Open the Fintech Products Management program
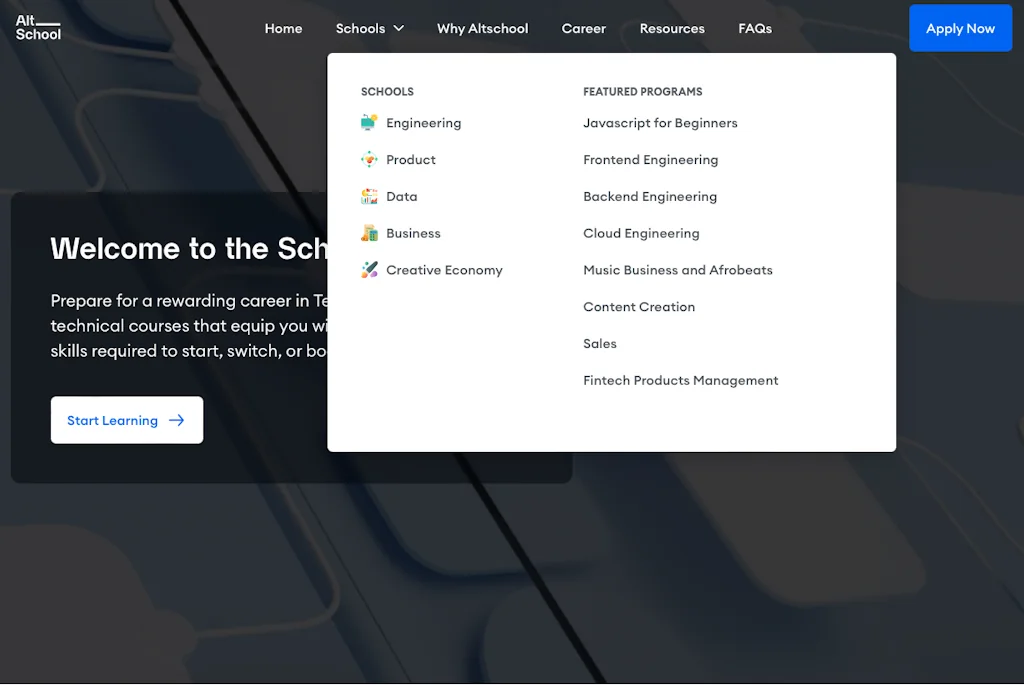 (x=681, y=380)
